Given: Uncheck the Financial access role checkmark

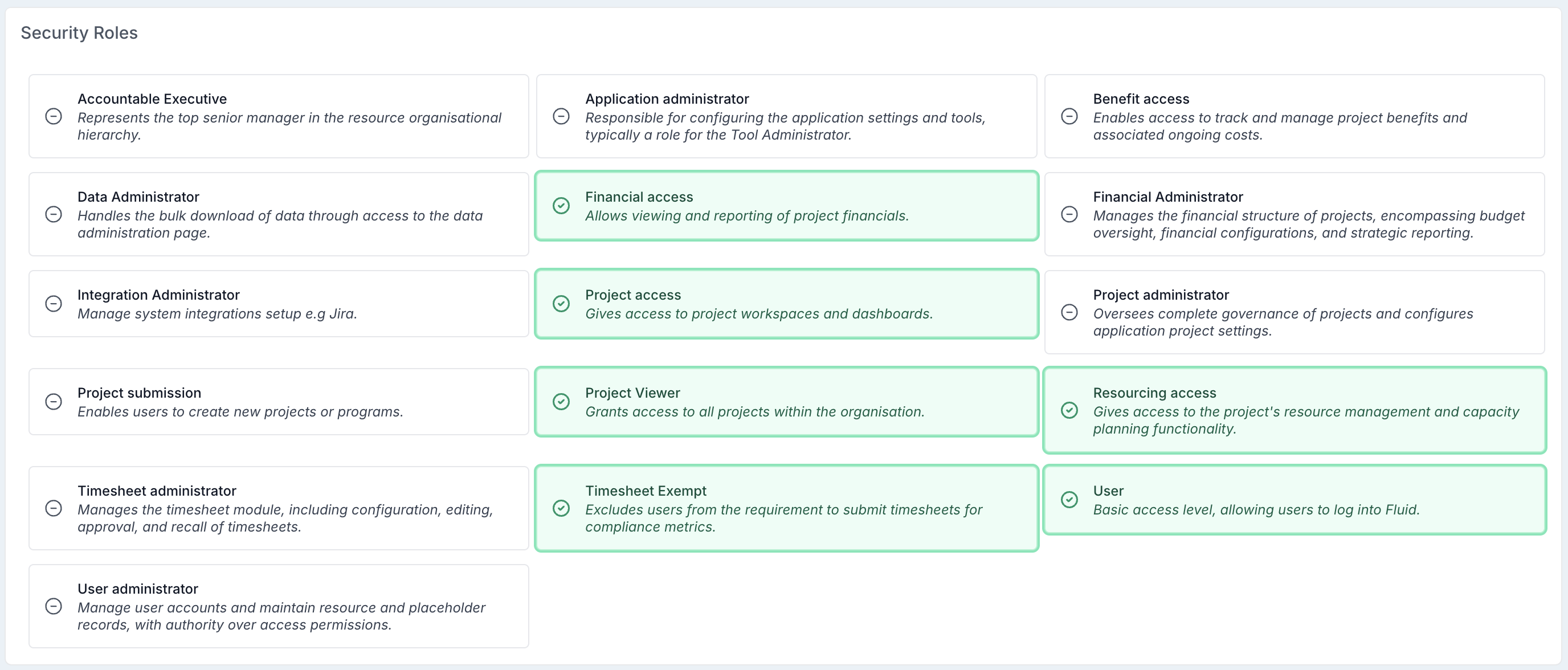Looking at the screenshot, I should (x=561, y=206).
